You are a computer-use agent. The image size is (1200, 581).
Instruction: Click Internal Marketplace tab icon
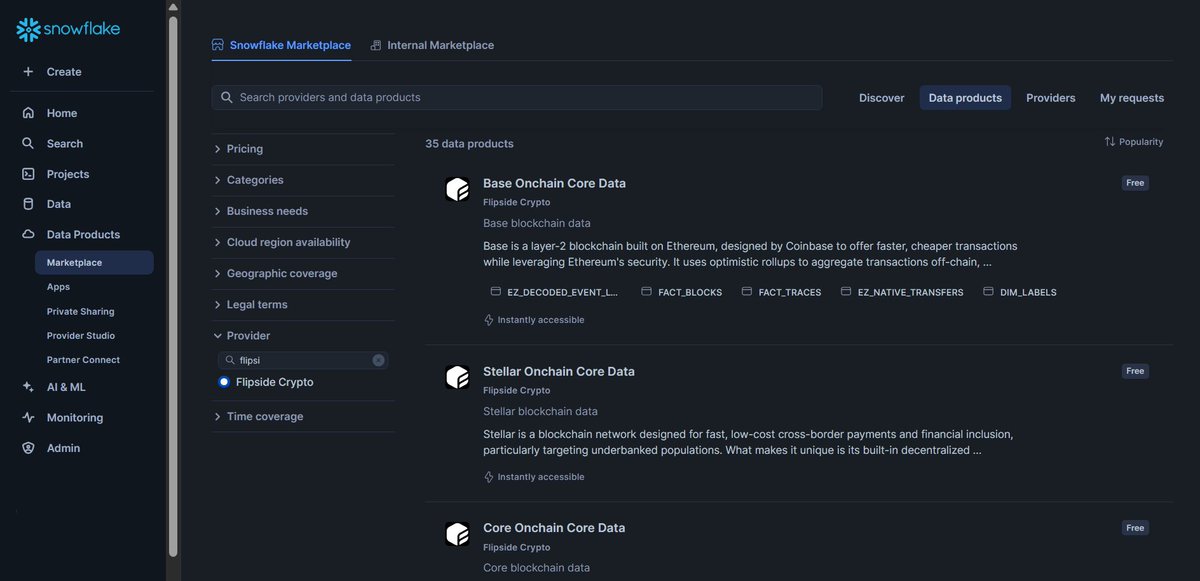tap(376, 45)
